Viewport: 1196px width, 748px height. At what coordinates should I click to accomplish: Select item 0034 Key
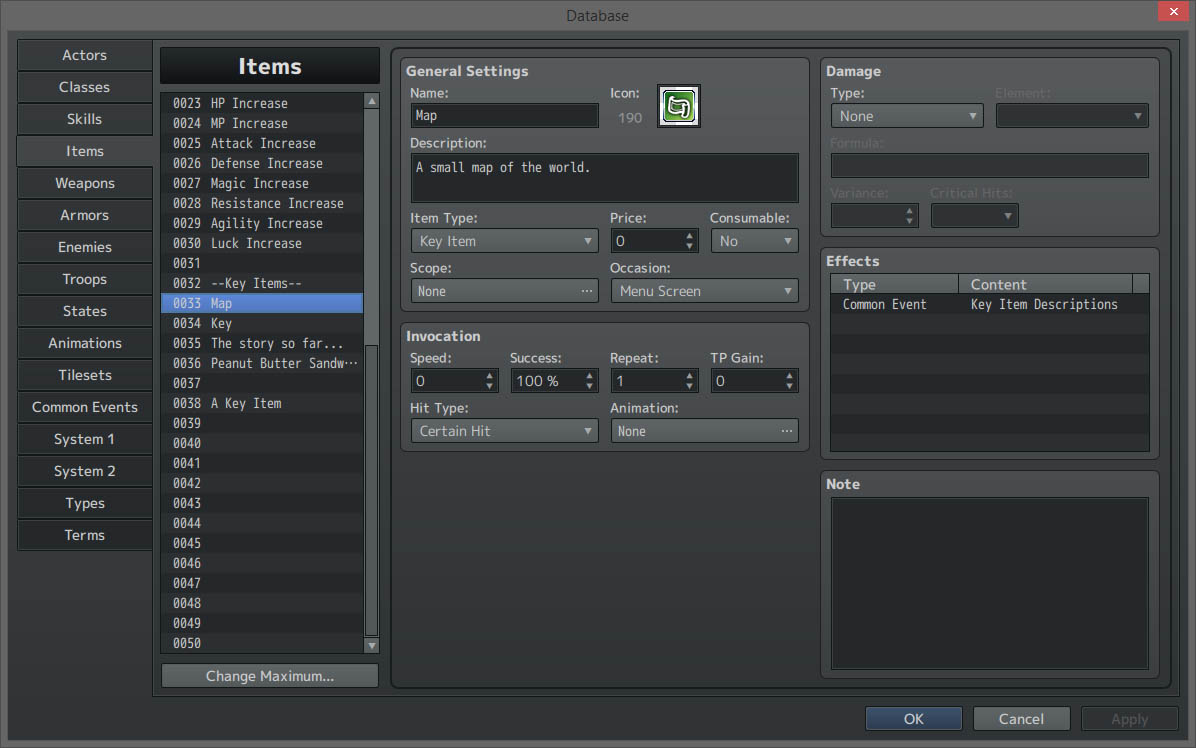[x=262, y=323]
